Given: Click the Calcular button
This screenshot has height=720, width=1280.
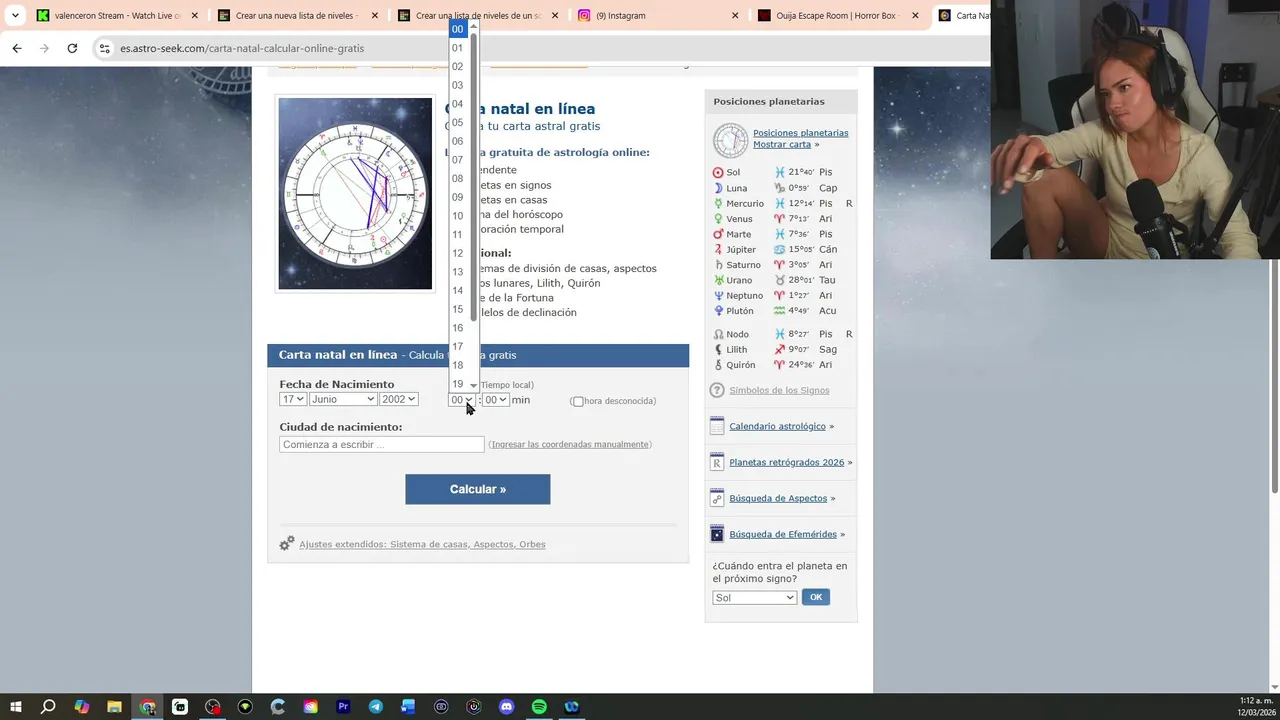Looking at the screenshot, I should (477, 489).
